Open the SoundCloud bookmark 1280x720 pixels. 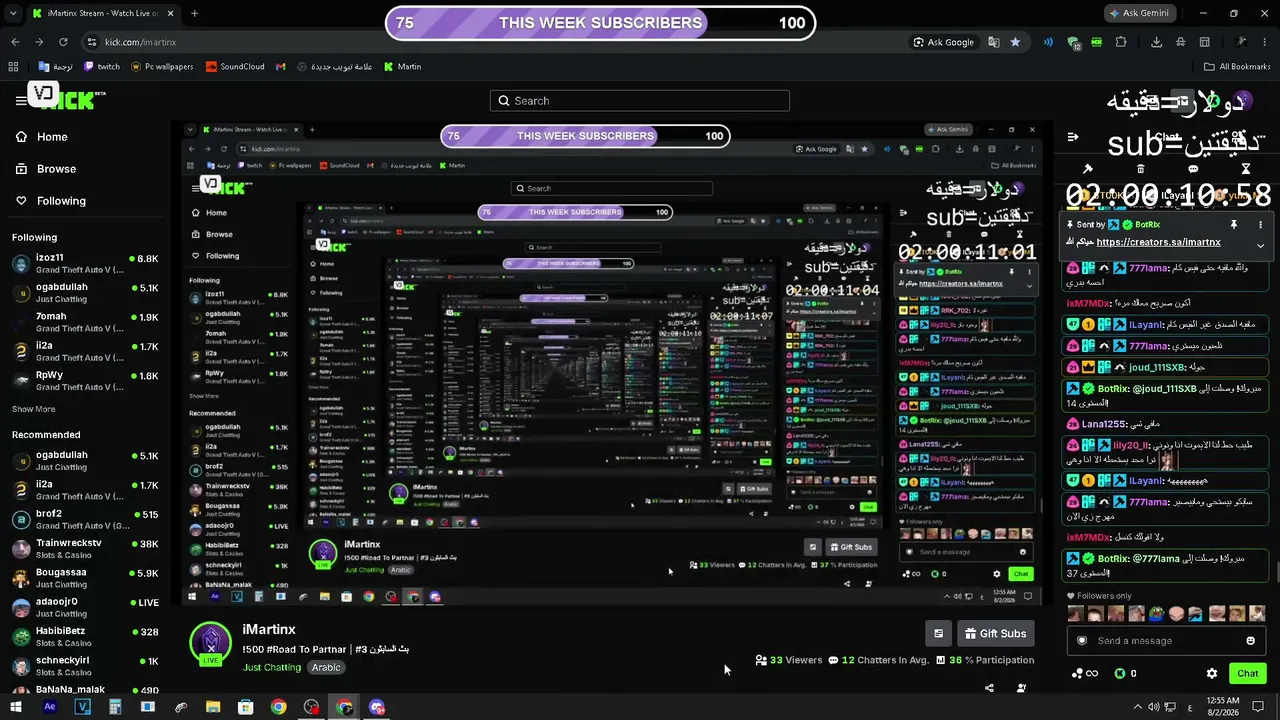click(x=235, y=67)
